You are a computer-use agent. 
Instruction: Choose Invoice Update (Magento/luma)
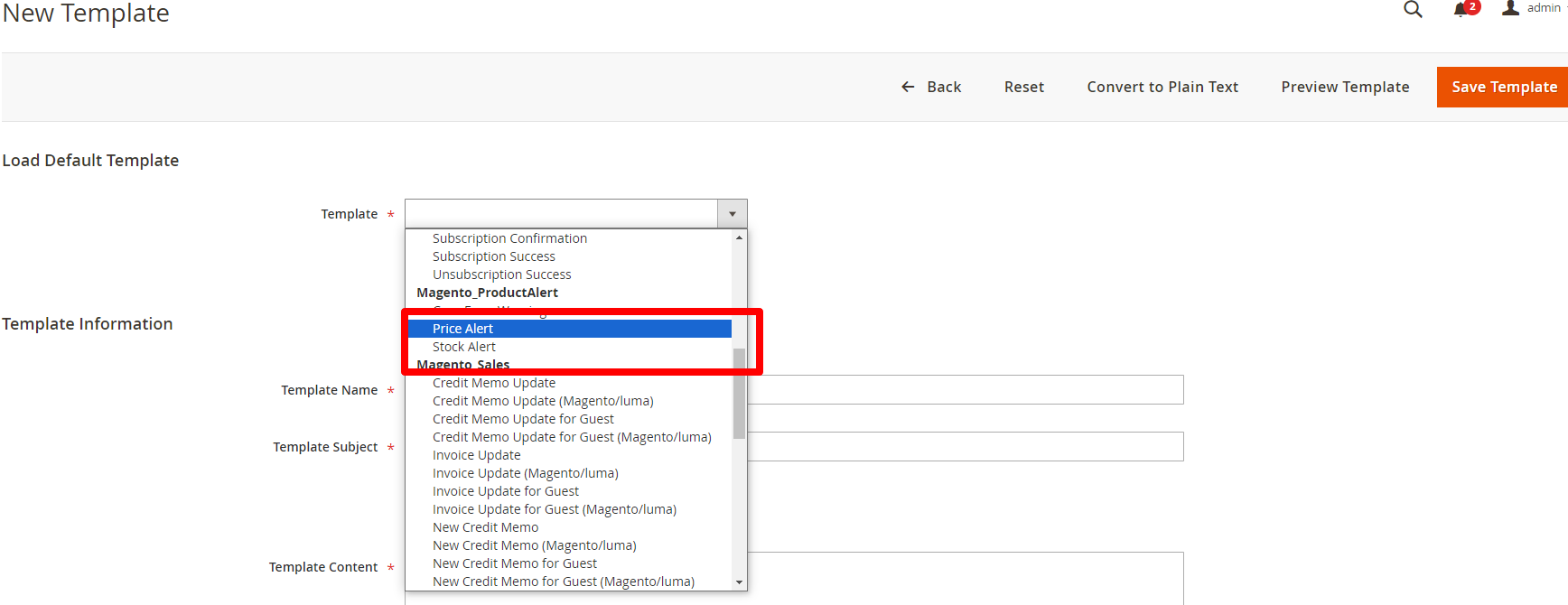(x=525, y=473)
